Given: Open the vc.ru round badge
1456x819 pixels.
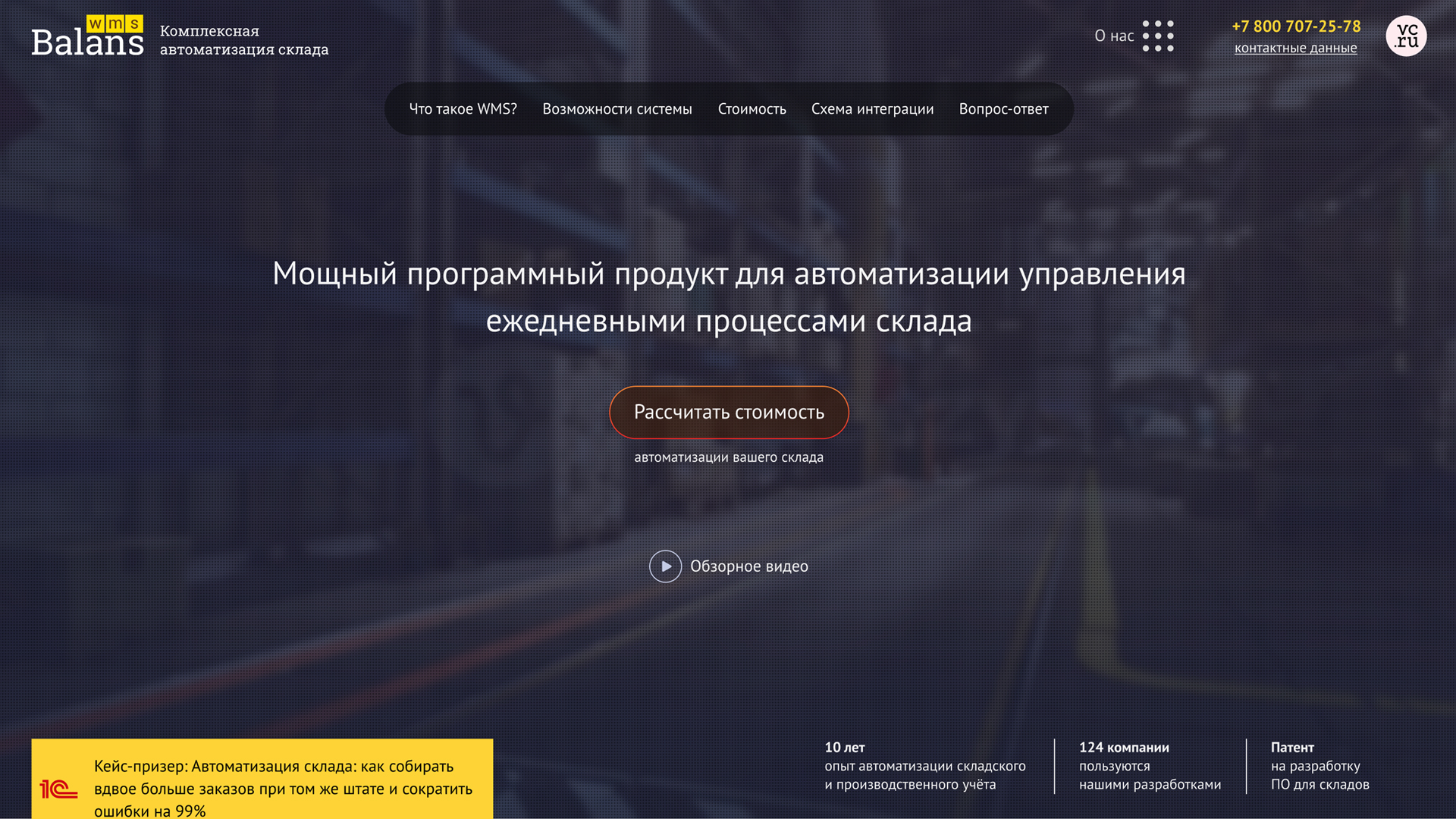Looking at the screenshot, I should coord(1406,36).
